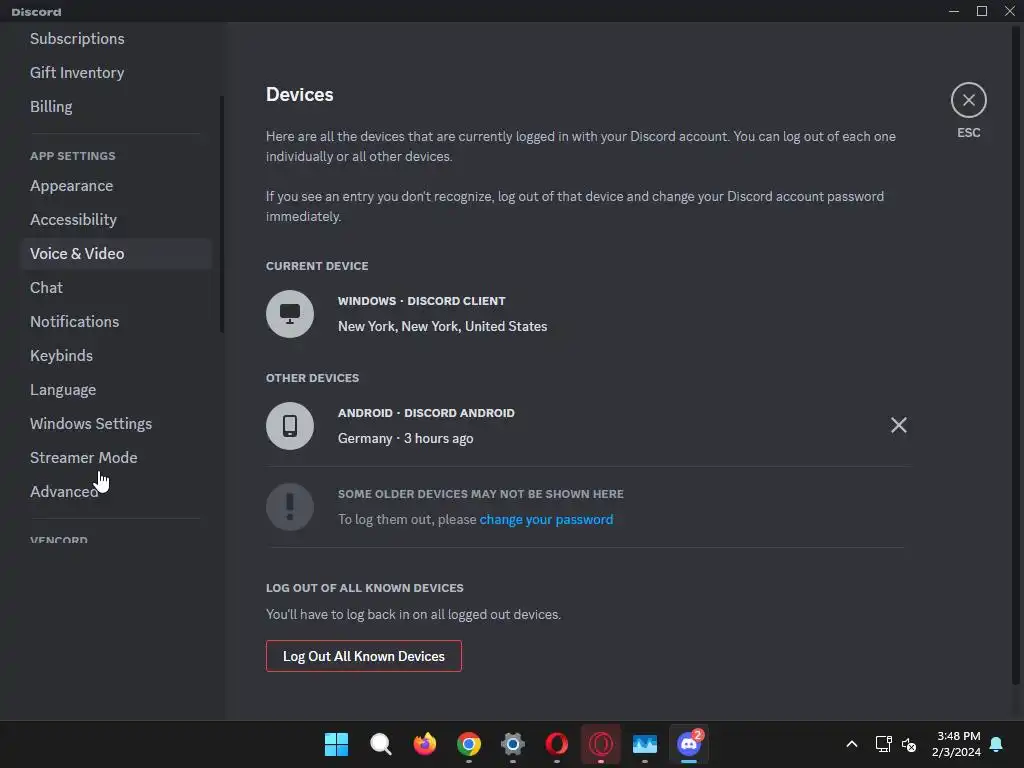Screen dimensions: 1024x768
Task: Open Subscriptions settings
Action: 77,39
